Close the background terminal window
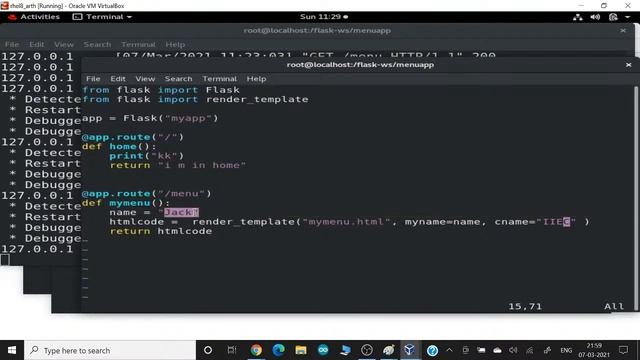This screenshot has height=360, width=640. pos(623,31)
